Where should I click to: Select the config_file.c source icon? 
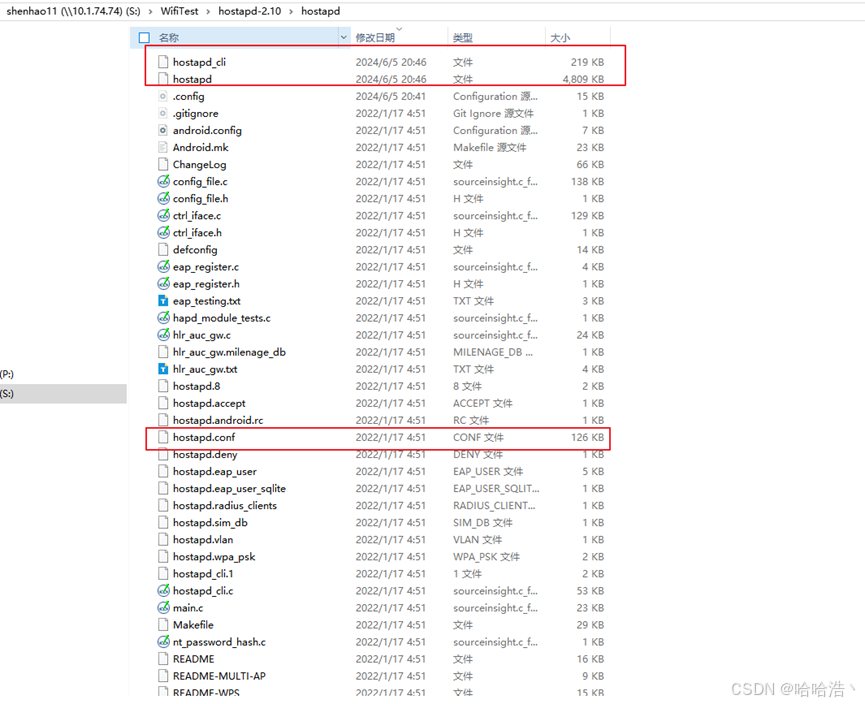click(x=163, y=182)
